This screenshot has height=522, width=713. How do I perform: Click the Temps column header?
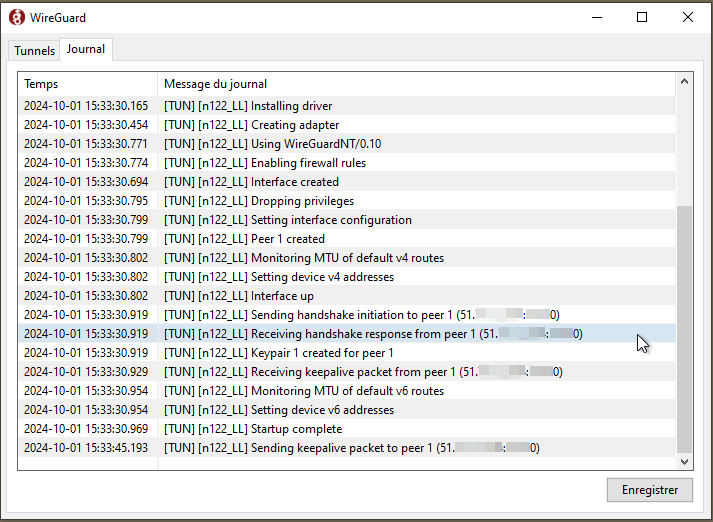88,84
